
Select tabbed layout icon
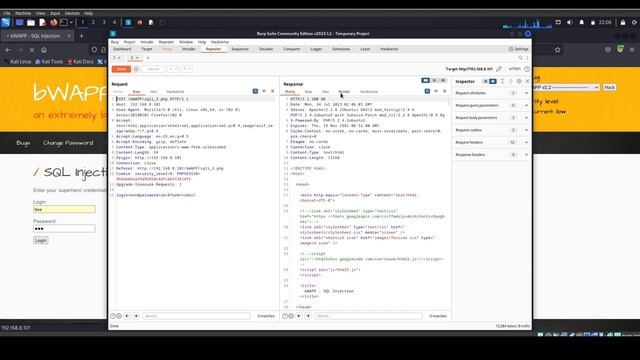443,80
